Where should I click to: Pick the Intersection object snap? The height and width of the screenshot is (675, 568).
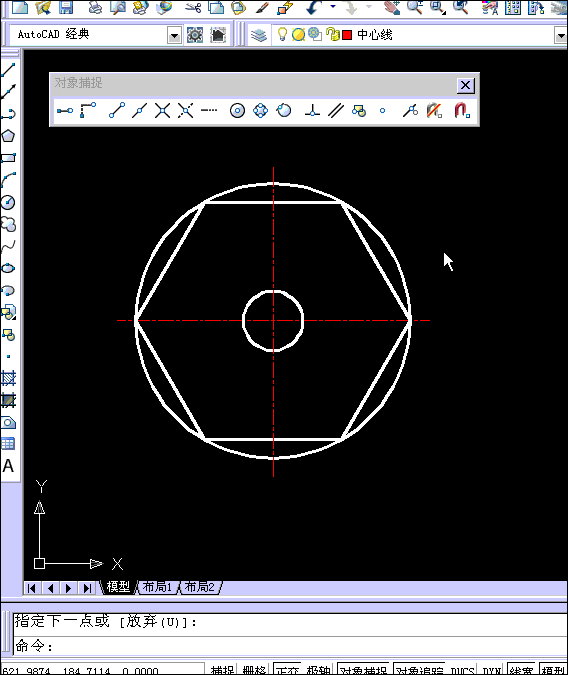162,111
